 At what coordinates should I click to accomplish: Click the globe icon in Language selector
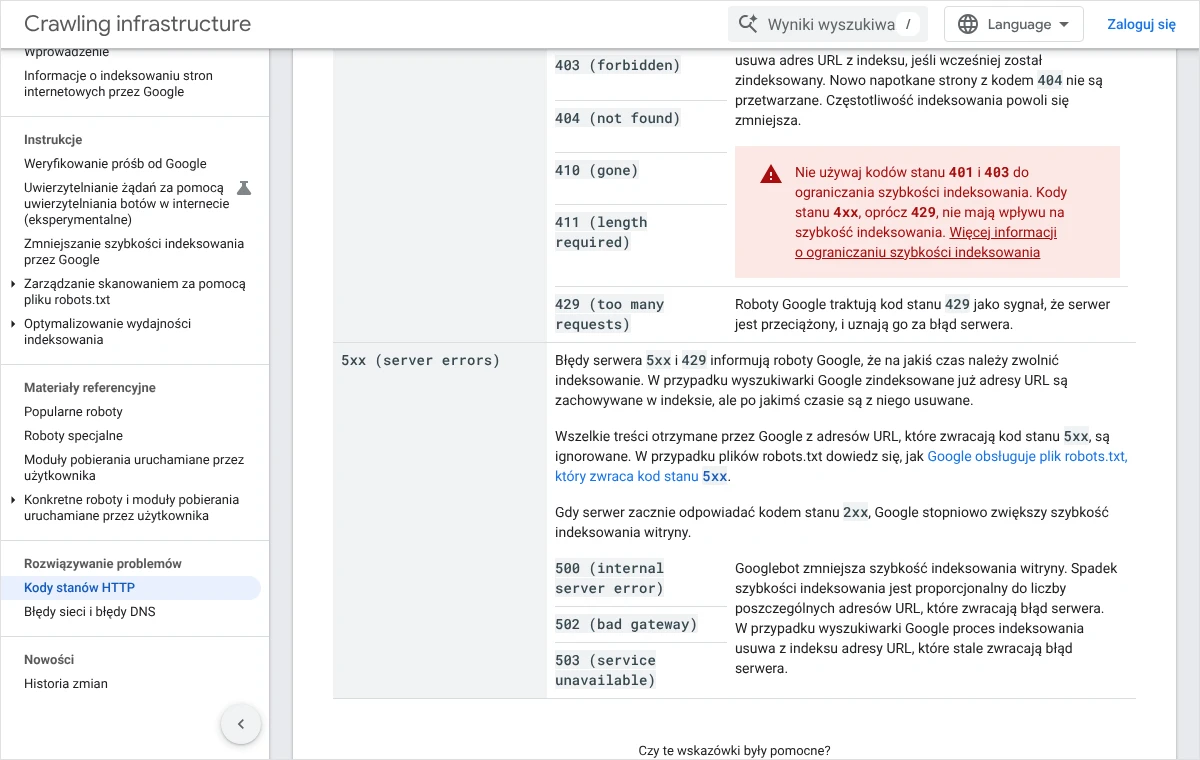968,24
